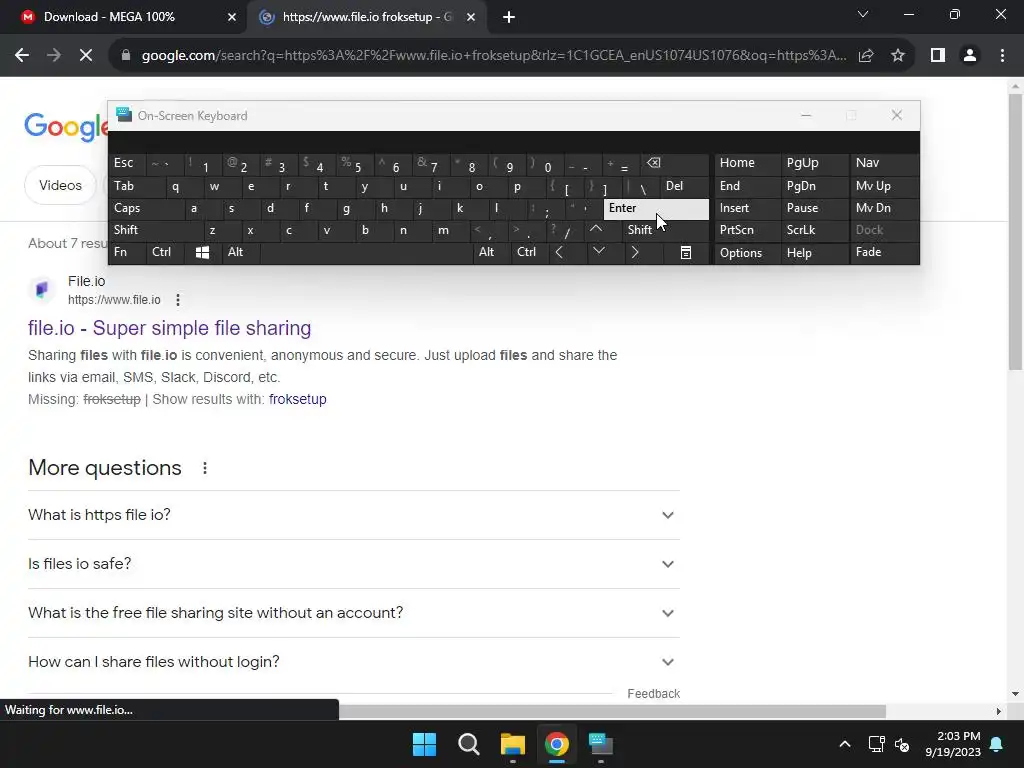This screenshot has width=1024, height=768.
Task: Click the PrtScn key
Action: click(x=746, y=230)
